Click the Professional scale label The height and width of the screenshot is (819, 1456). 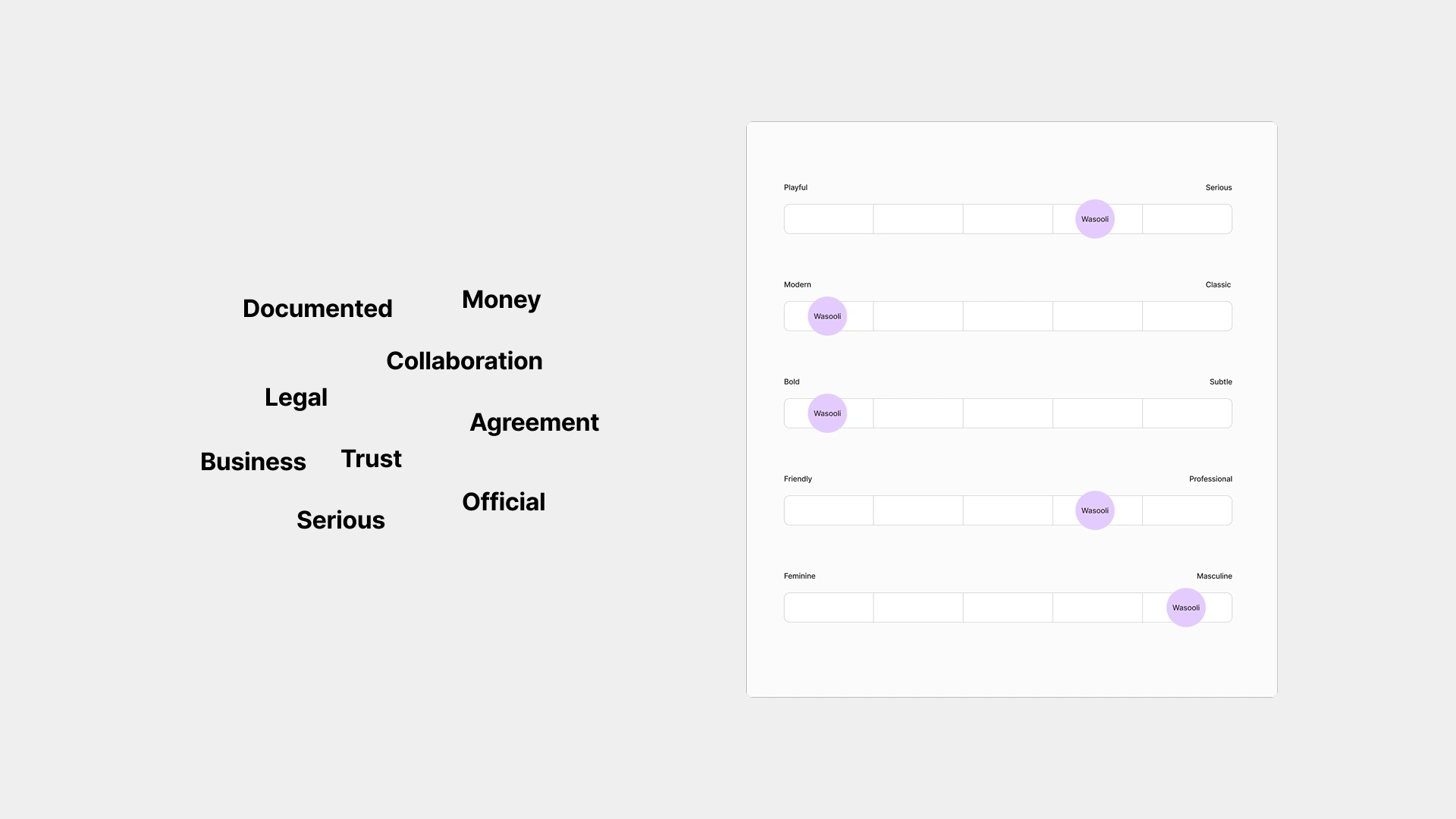coord(1210,479)
